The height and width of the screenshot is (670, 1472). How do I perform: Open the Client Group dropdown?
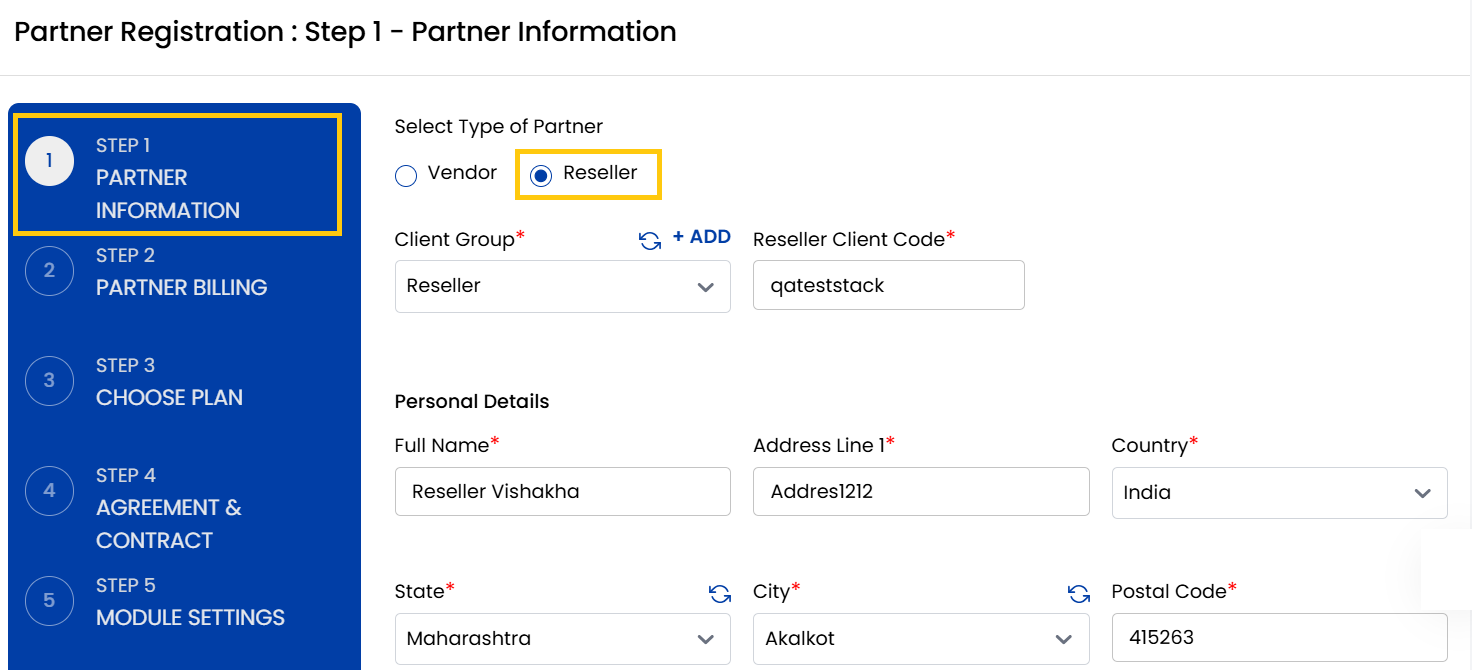pyautogui.click(x=562, y=286)
